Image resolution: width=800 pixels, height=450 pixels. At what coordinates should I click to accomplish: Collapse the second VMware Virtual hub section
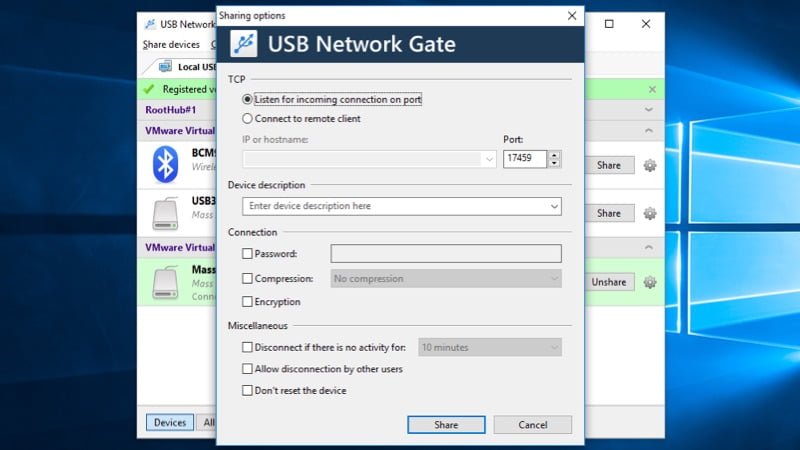[x=648, y=247]
